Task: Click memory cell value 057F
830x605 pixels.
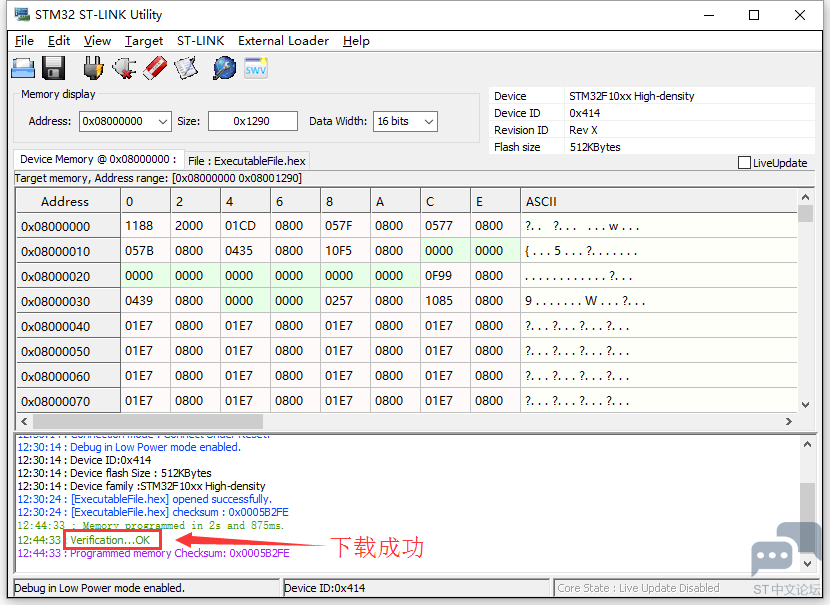Action: [346, 226]
